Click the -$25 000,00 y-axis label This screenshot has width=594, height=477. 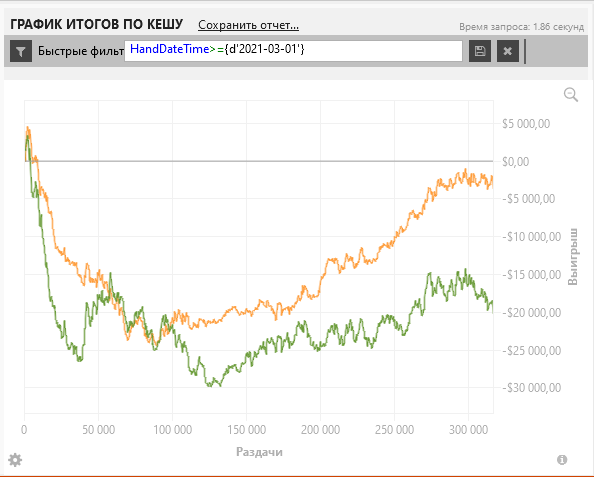[531, 350]
